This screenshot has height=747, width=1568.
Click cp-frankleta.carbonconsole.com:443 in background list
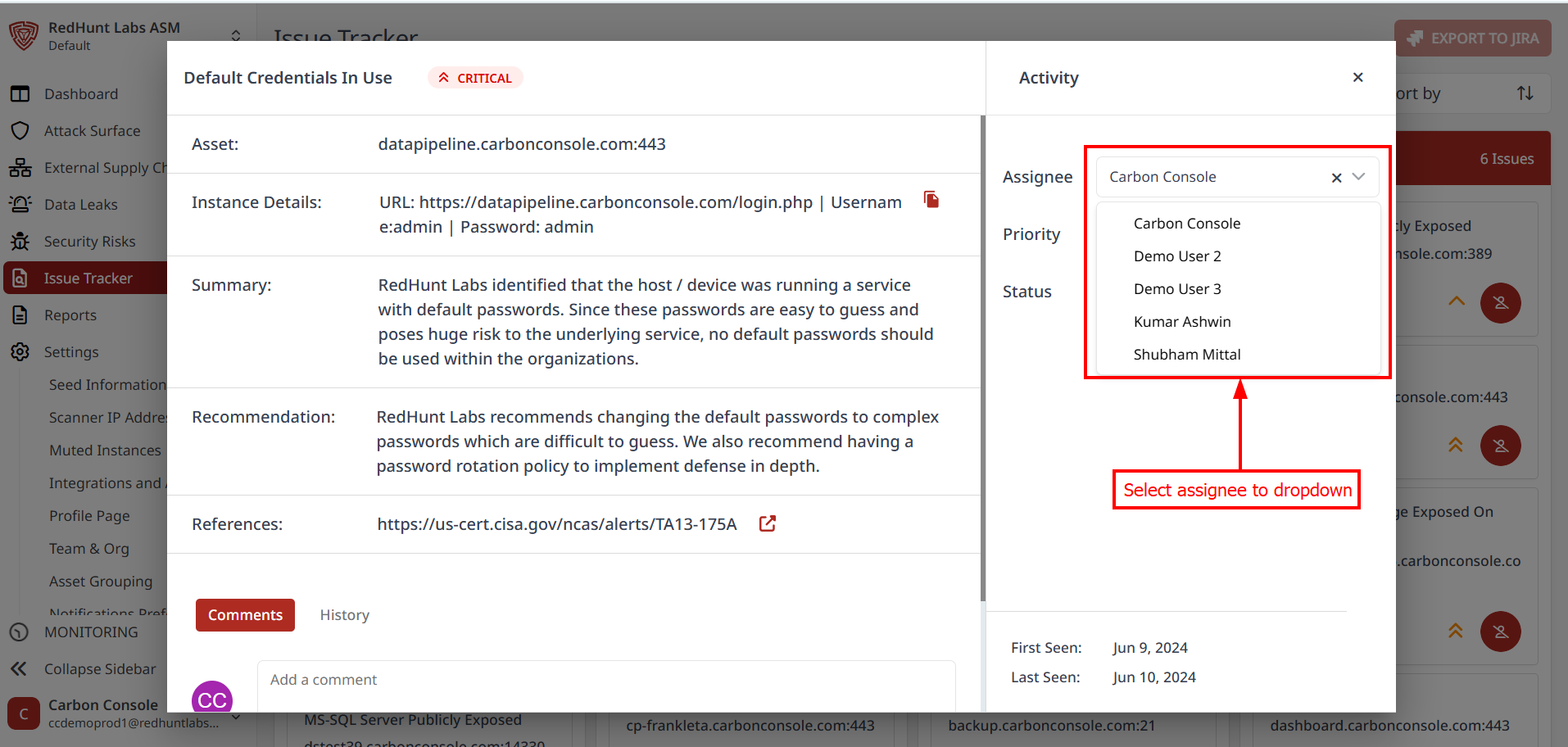click(x=750, y=726)
